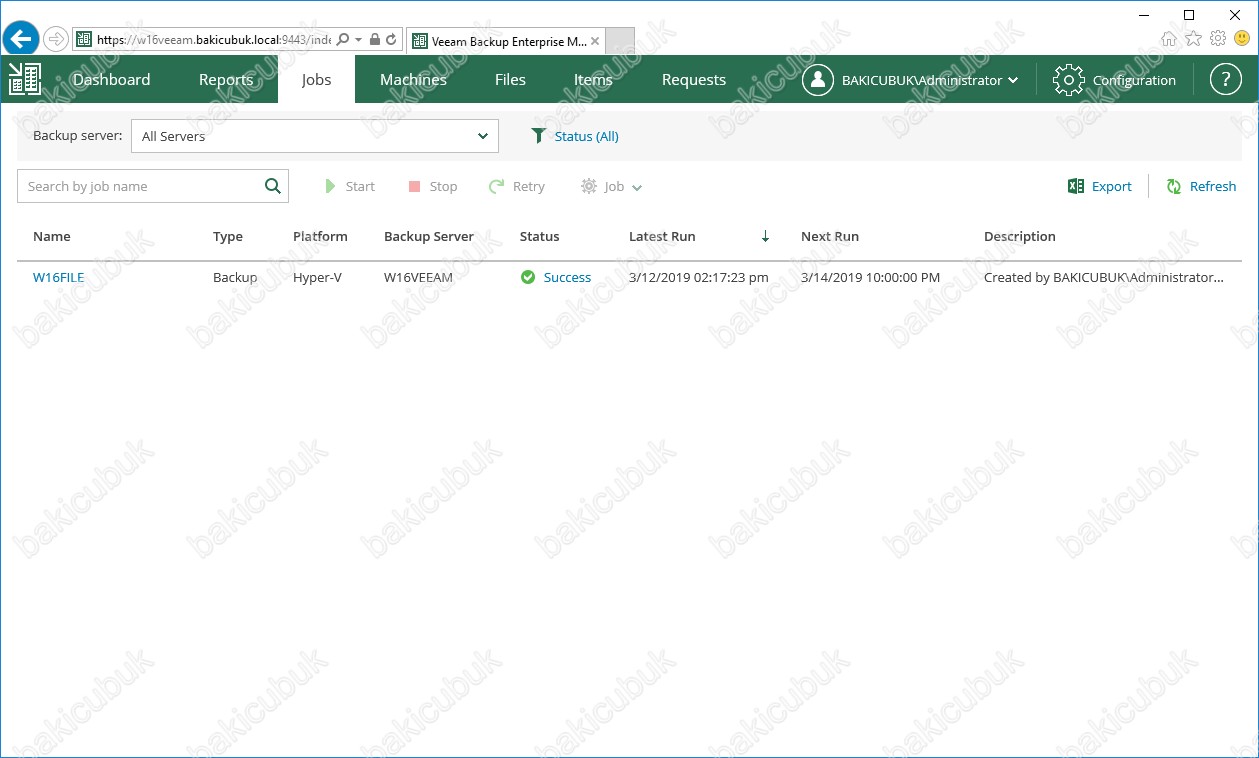This screenshot has width=1259, height=758.
Task: Click the search magnifier in job search
Action: click(273, 186)
